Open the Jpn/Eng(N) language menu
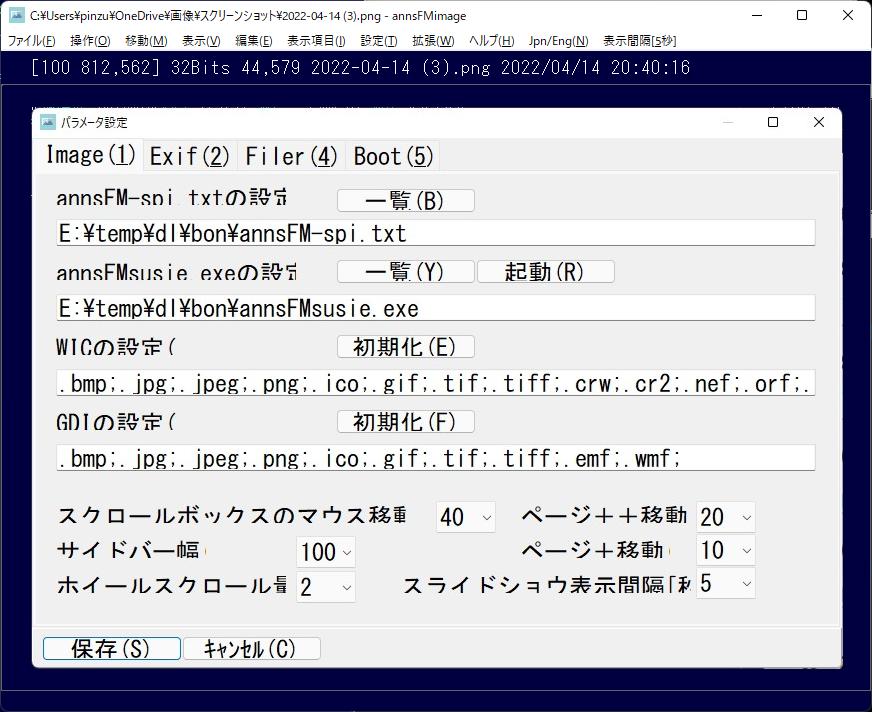872x712 pixels. point(558,41)
